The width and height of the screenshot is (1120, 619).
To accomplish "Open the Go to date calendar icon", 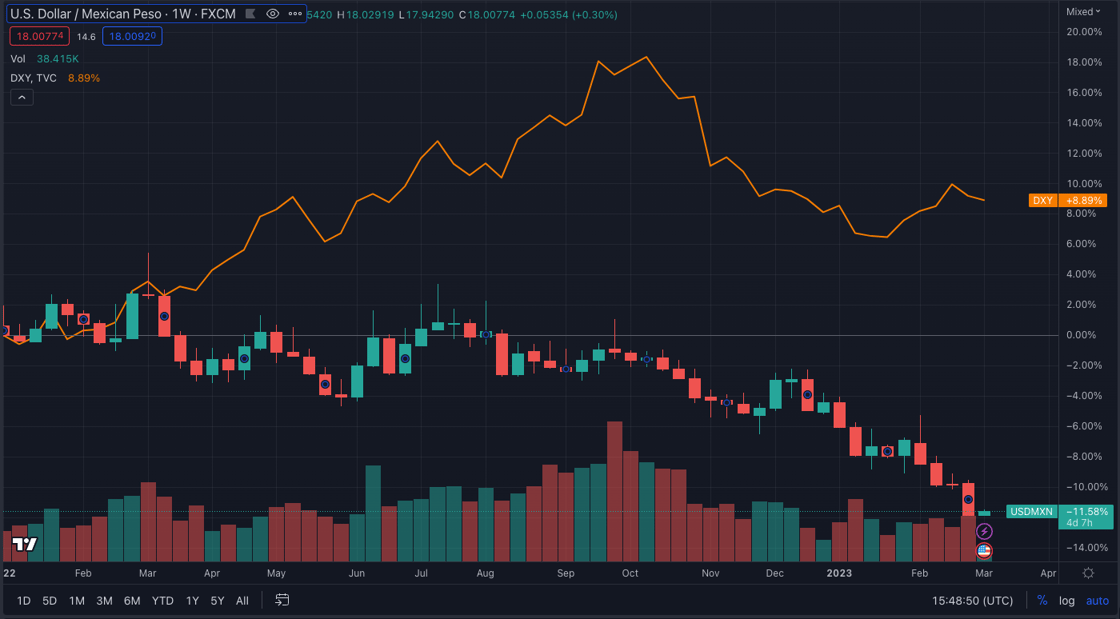I will (282, 600).
